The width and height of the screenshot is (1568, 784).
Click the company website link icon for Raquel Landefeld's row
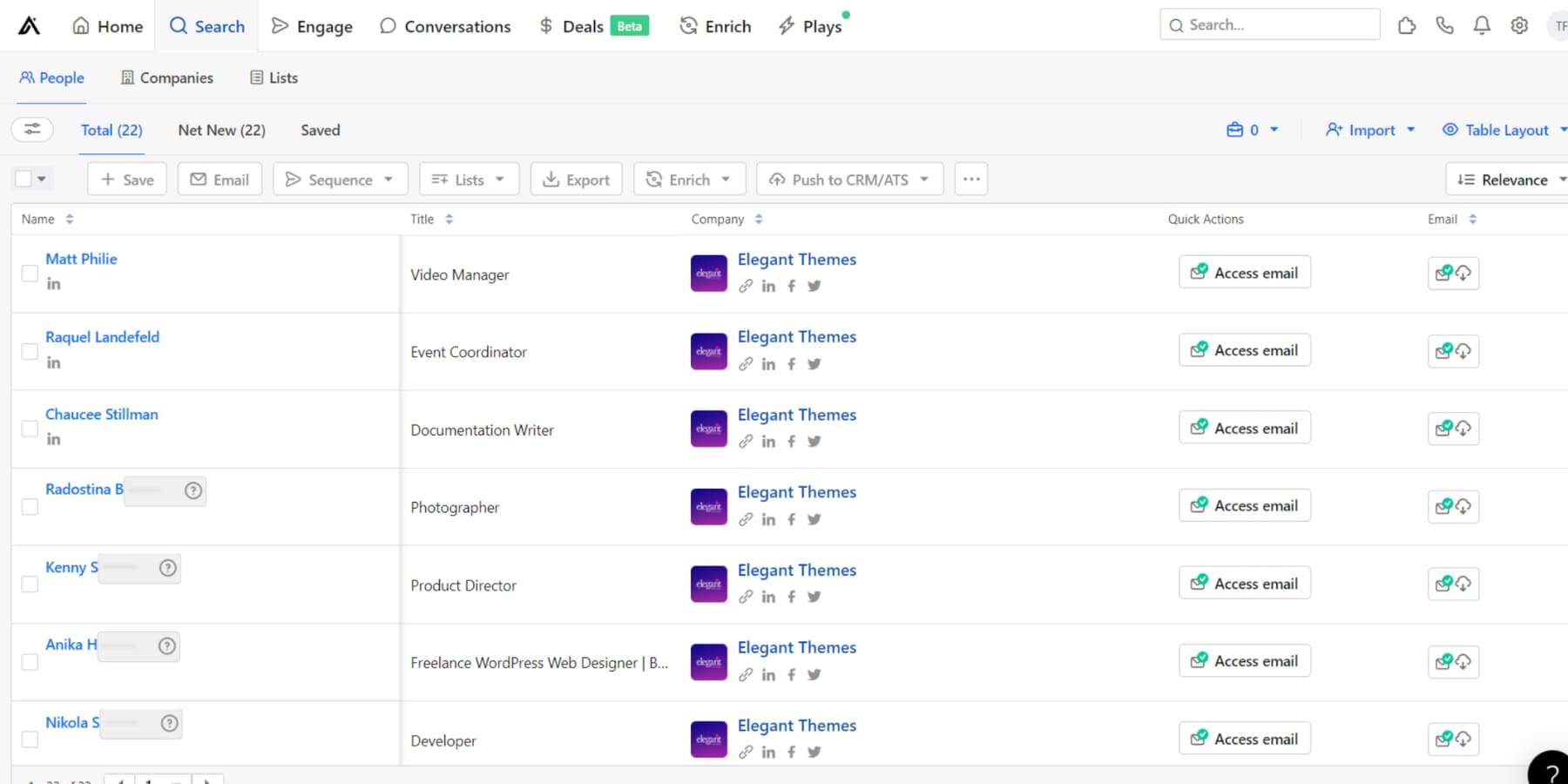click(746, 363)
